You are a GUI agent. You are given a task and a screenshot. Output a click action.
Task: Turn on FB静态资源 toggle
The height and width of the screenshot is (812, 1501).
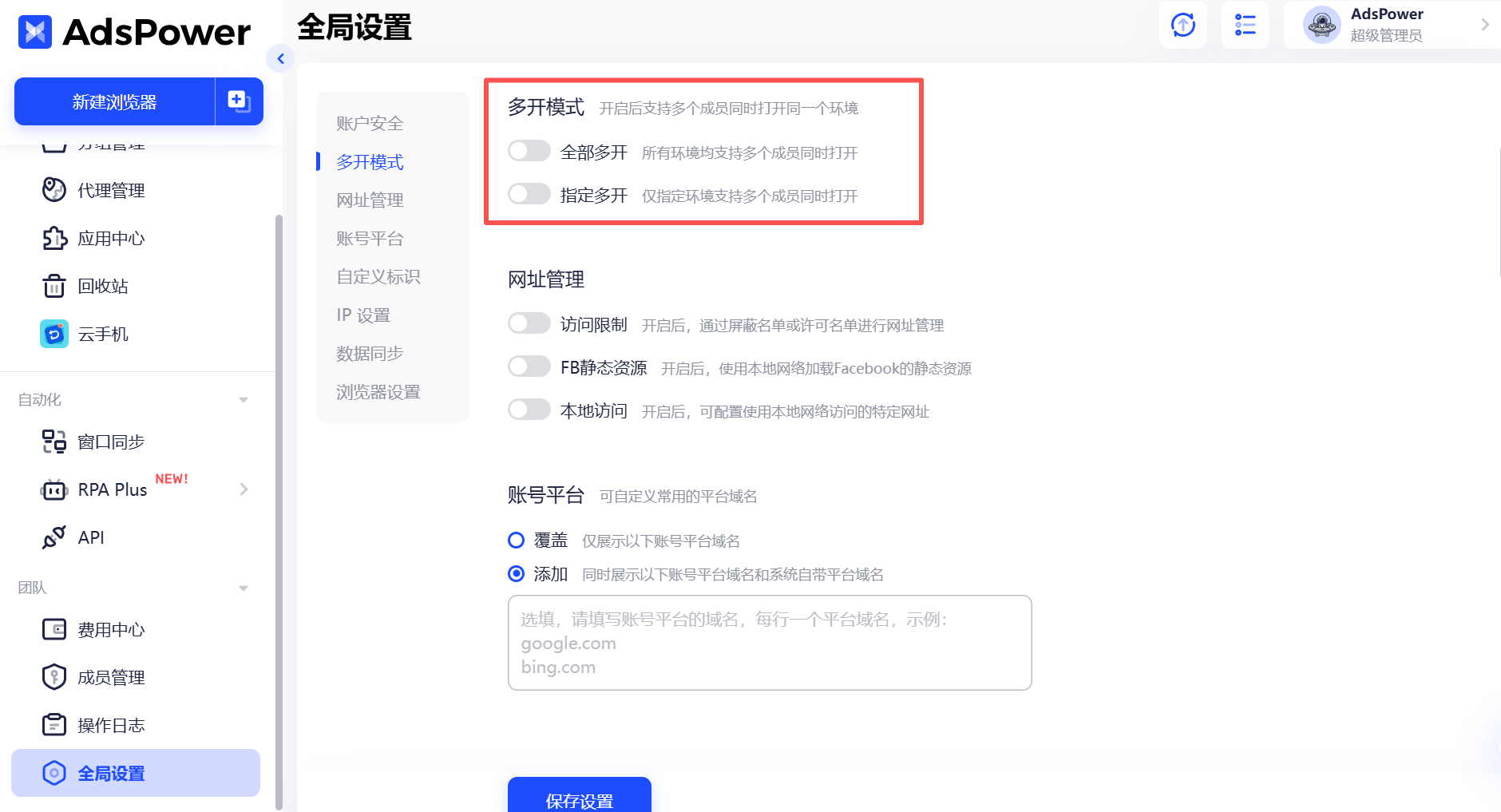(529, 366)
